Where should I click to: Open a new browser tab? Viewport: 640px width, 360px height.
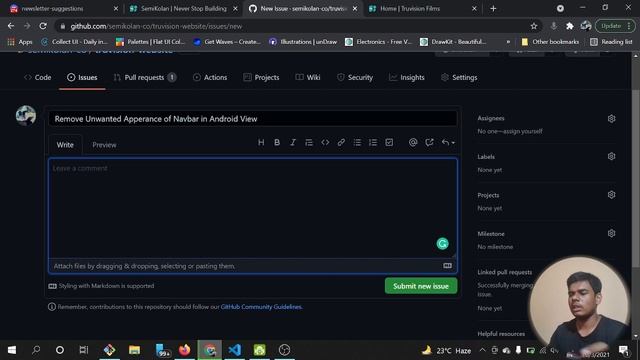pos(493,9)
